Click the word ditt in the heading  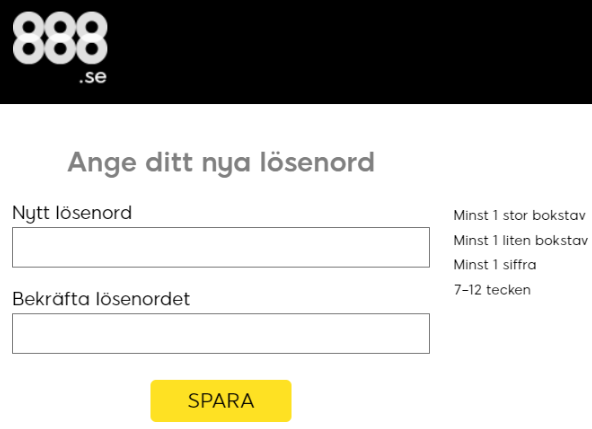170,162
